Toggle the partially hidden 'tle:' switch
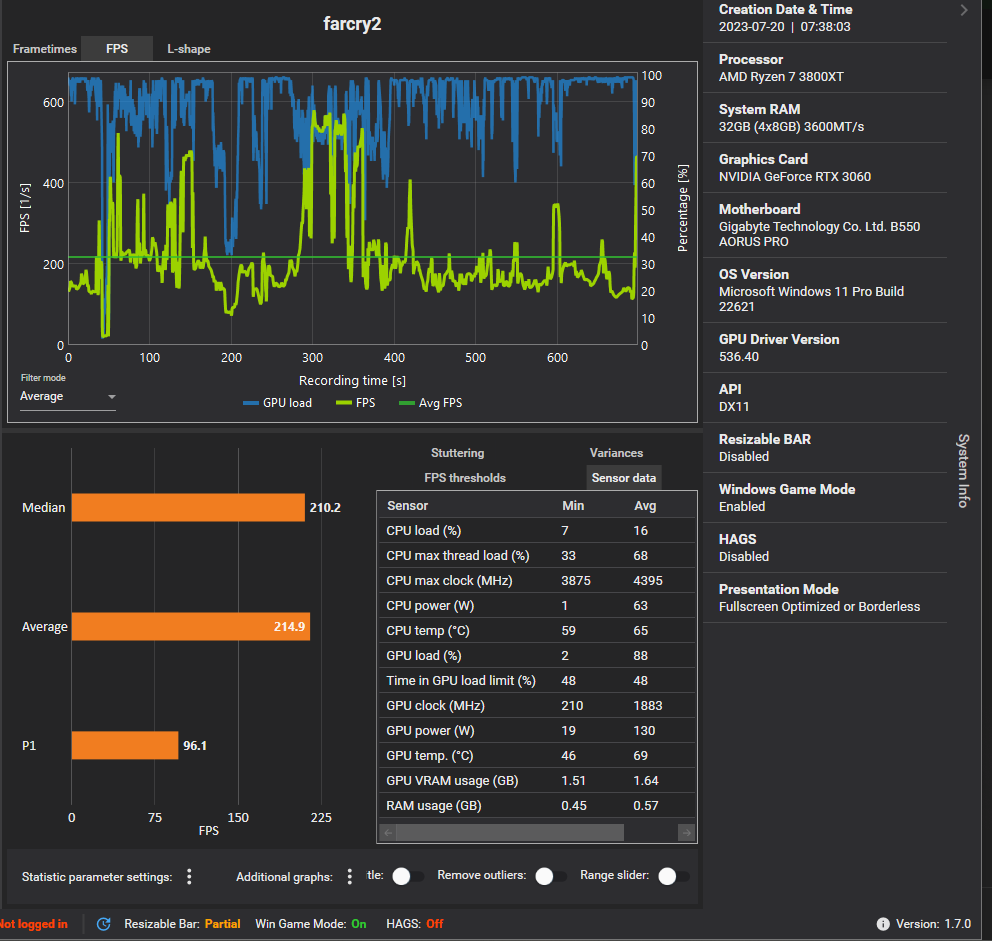 407,876
